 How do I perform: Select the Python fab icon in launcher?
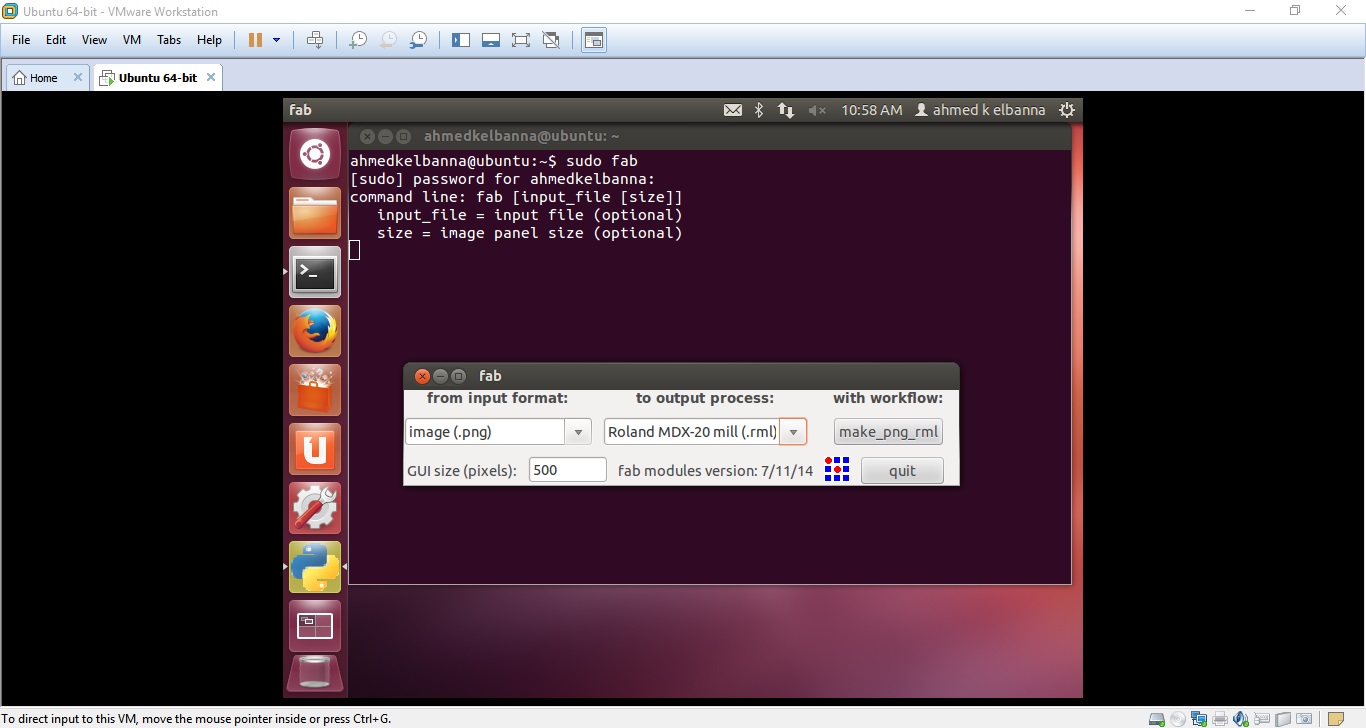click(x=315, y=567)
